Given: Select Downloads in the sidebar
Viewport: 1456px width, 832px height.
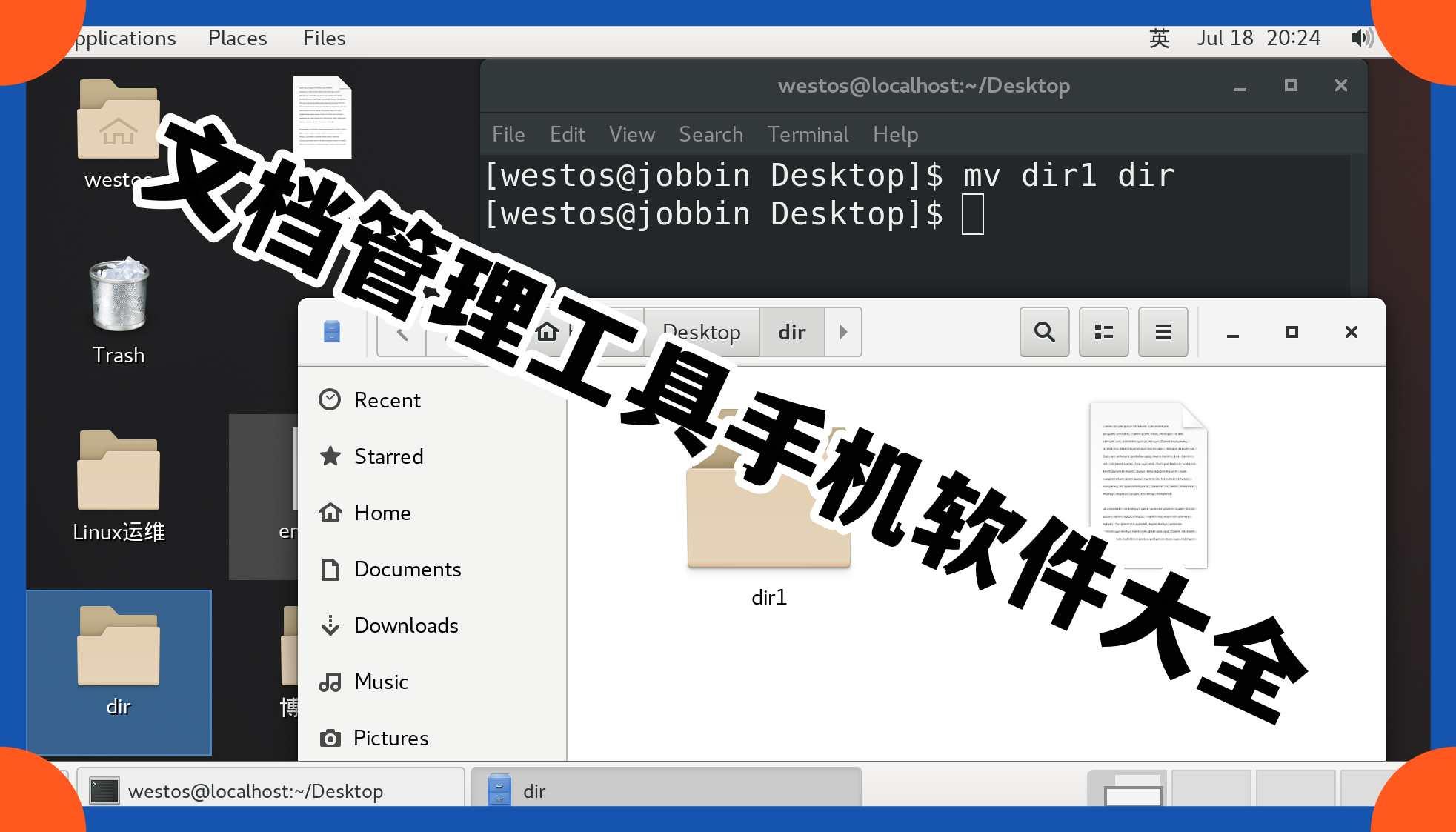Looking at the screenshot, I should [406, 625].
